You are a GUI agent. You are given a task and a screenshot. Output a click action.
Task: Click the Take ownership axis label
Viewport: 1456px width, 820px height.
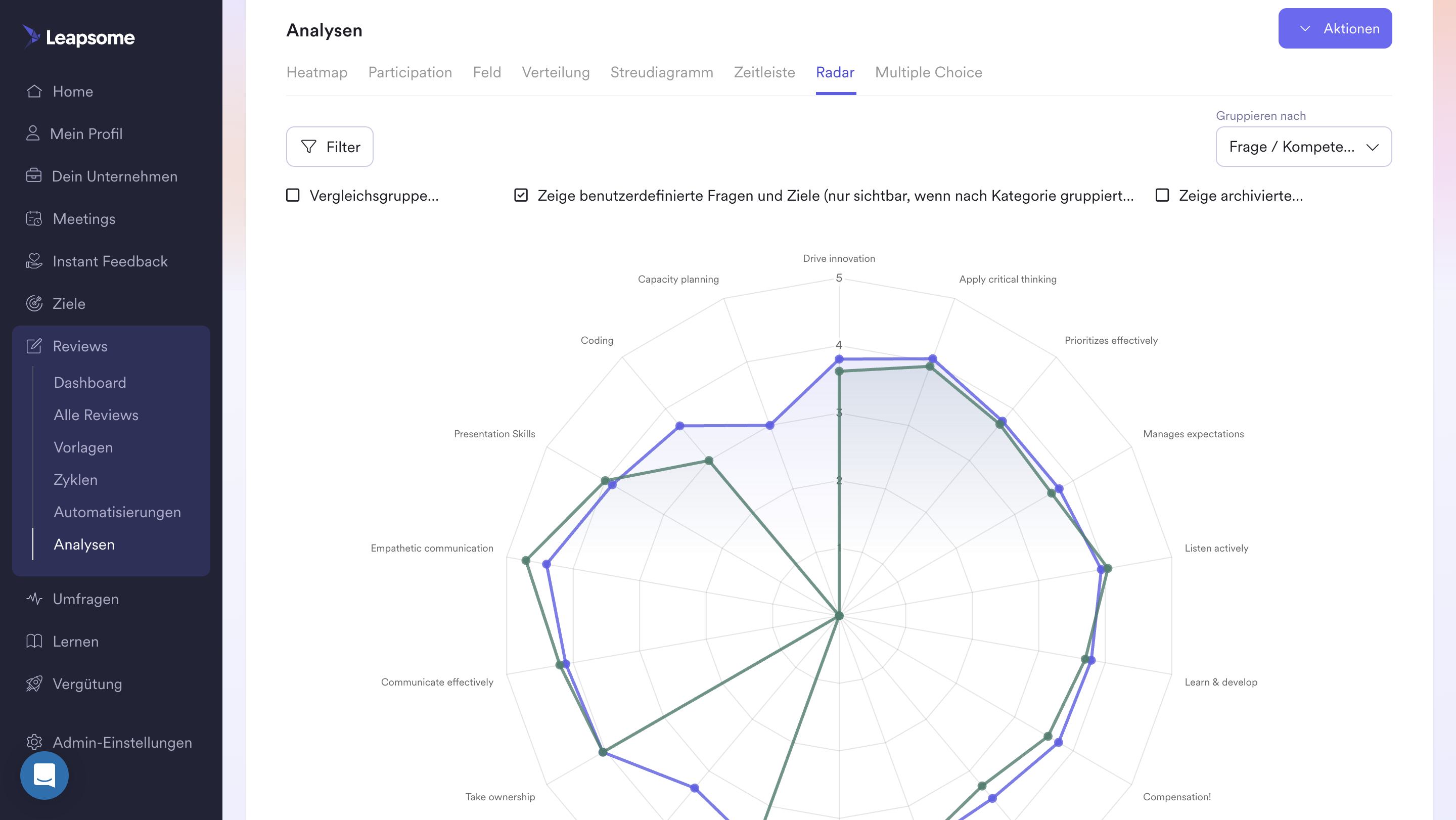[x=499, y=797]
